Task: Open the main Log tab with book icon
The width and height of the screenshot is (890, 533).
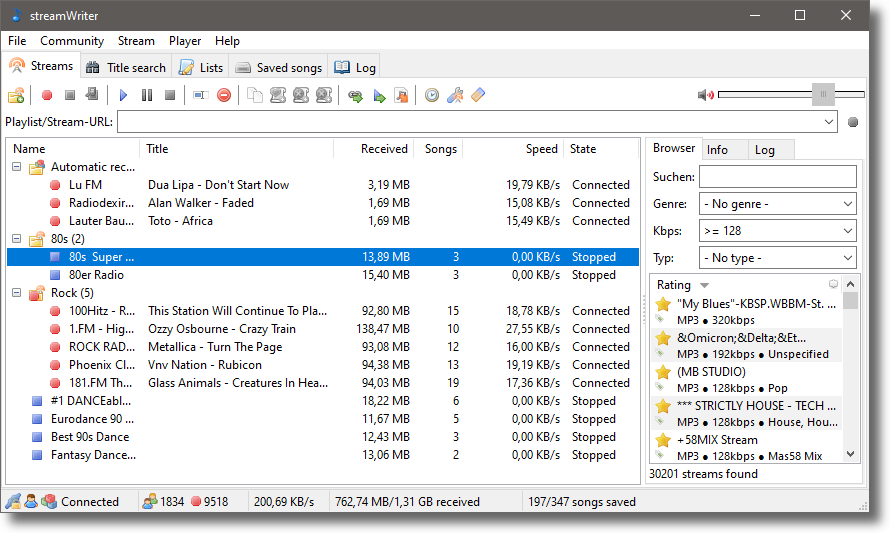Action: pos(355,68)
